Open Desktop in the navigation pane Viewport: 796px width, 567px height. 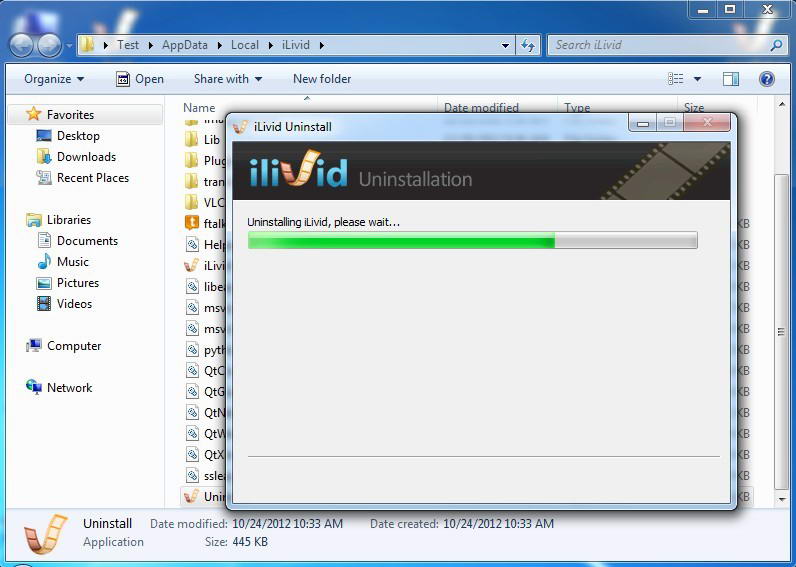tap(78, 136)
